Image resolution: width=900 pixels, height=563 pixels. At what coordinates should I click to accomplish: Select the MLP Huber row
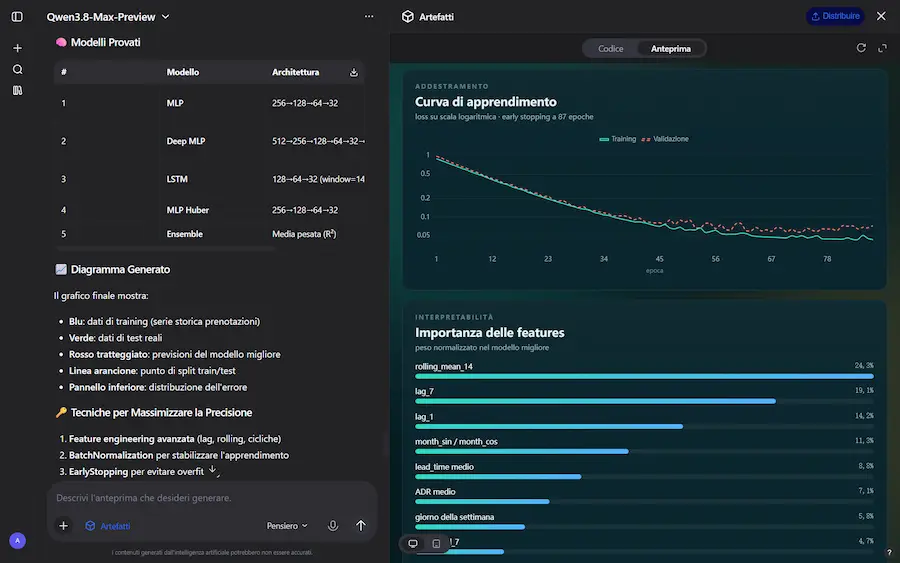210,210
